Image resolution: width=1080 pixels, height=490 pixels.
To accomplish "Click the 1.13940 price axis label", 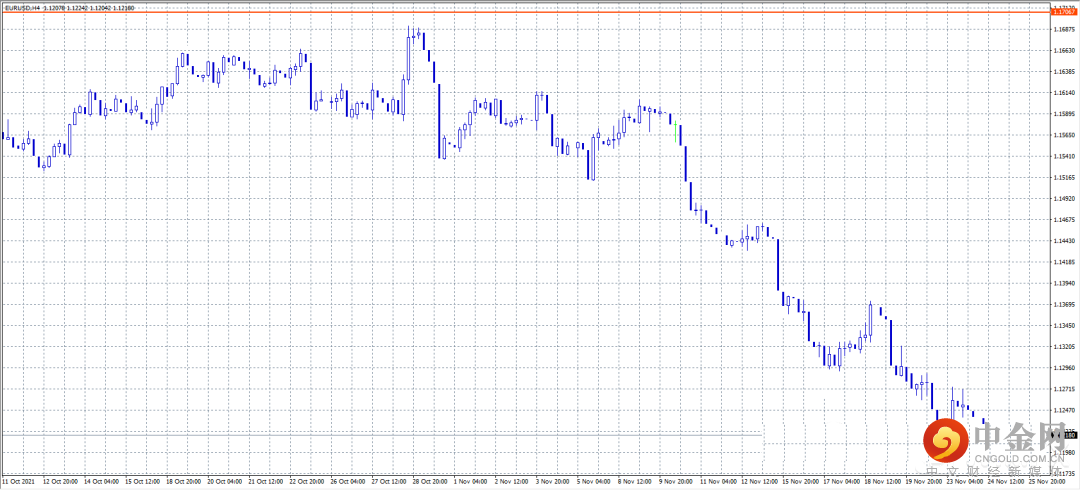I will [1066, 283].
